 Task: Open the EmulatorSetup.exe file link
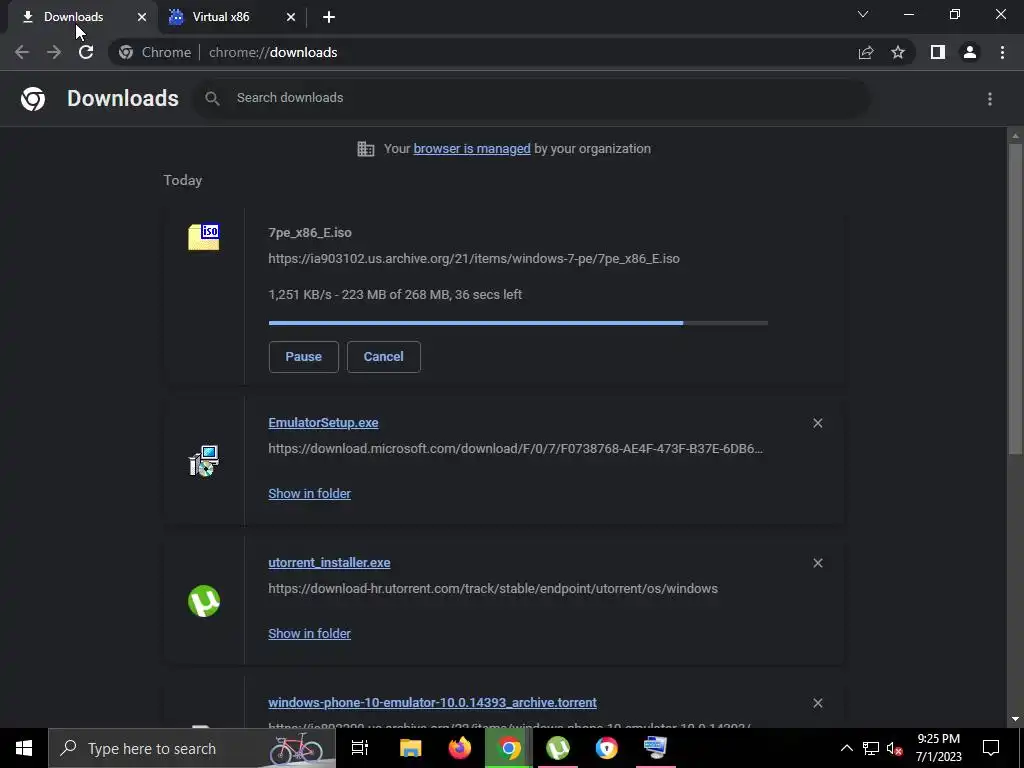(323, 423)
